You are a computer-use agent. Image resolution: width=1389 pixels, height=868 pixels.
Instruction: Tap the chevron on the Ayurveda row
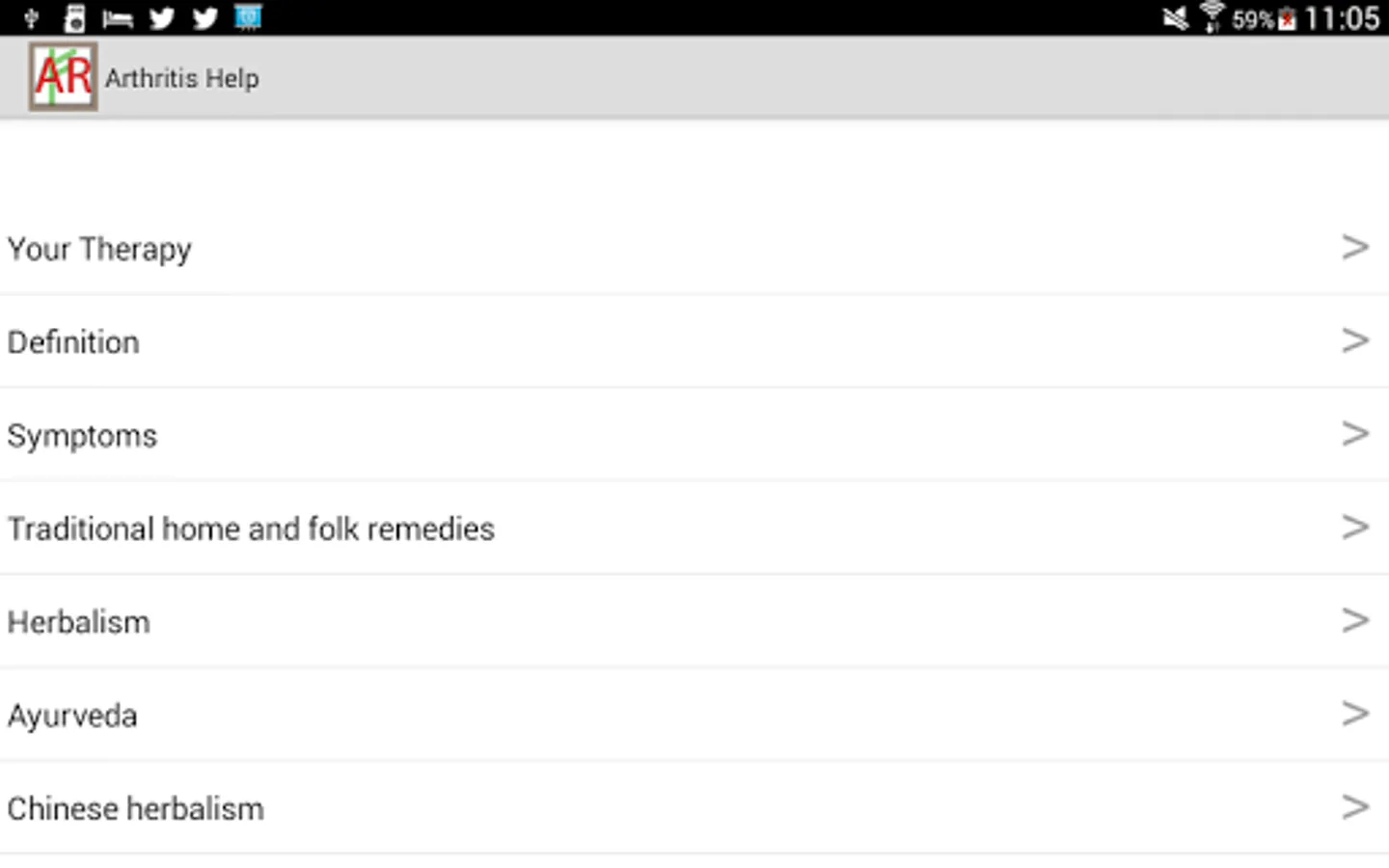point(1355,714)
